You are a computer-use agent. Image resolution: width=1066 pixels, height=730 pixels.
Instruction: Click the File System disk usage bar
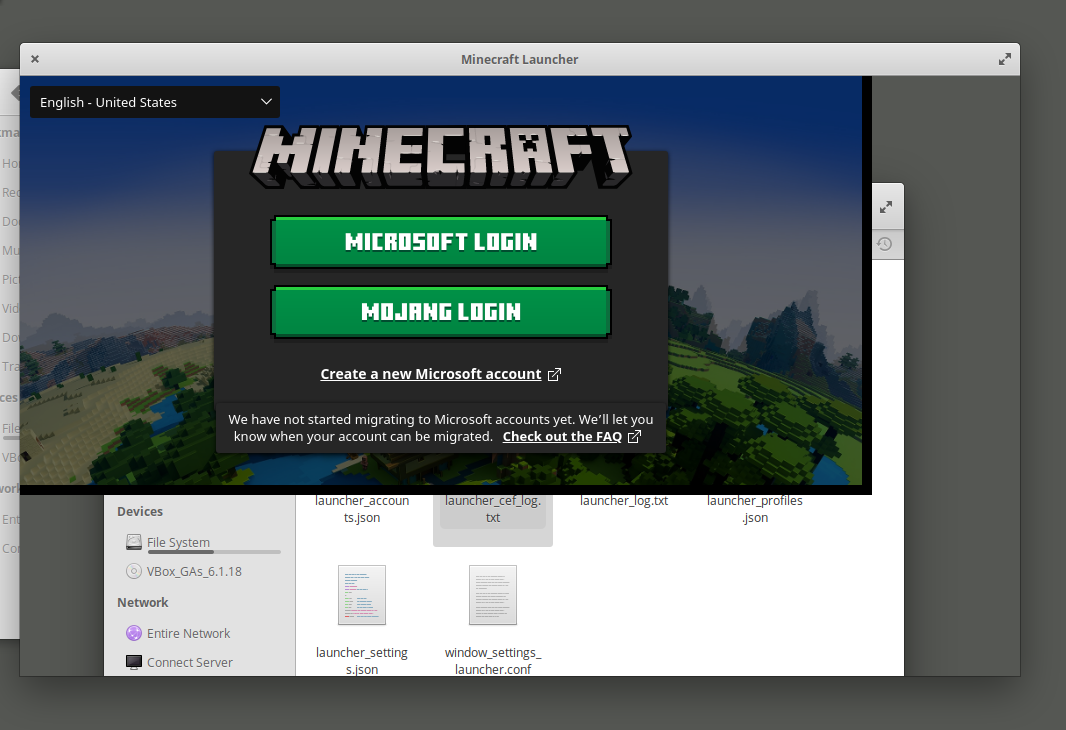(x=213, y=552)
